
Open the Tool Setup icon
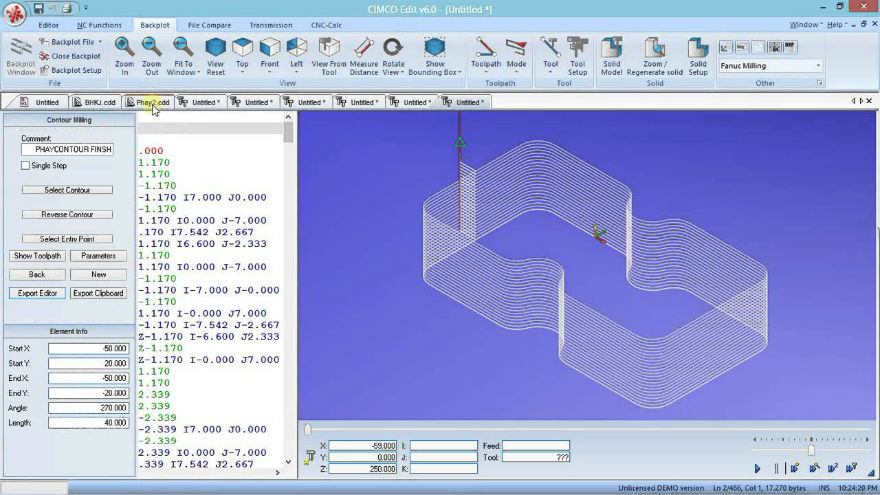point(577,55)
